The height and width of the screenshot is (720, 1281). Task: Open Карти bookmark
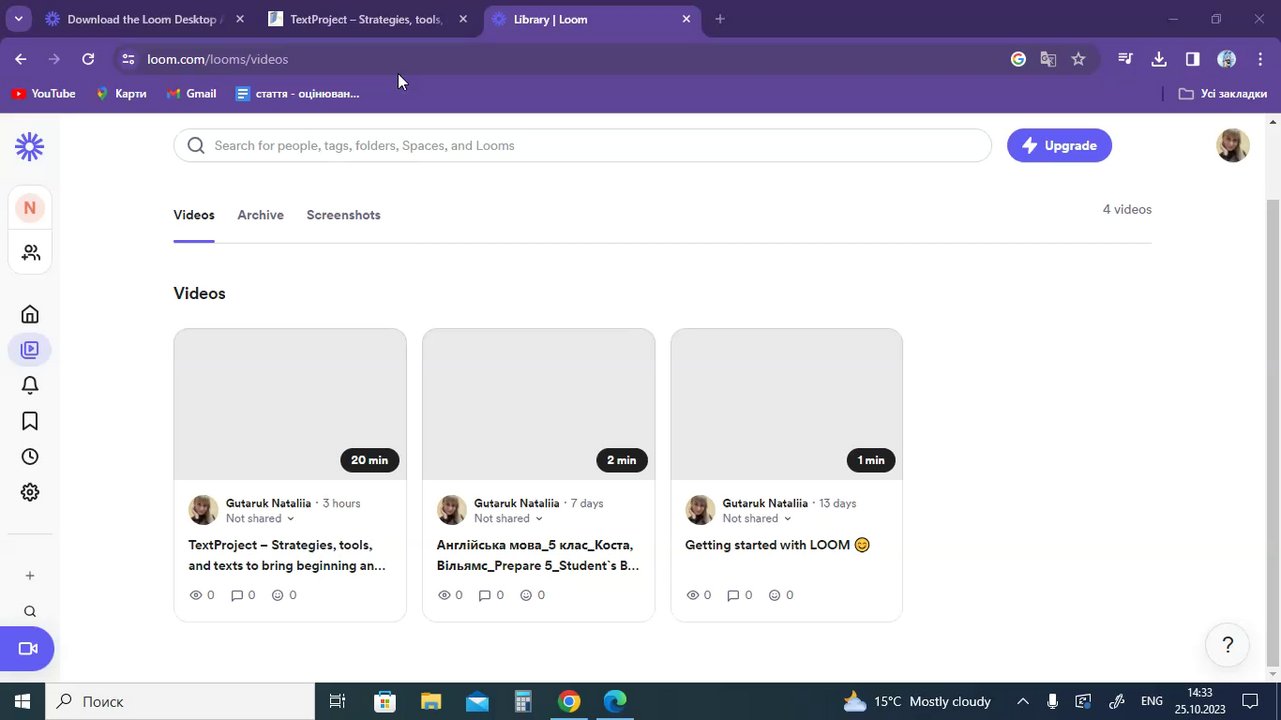[121, 93]
